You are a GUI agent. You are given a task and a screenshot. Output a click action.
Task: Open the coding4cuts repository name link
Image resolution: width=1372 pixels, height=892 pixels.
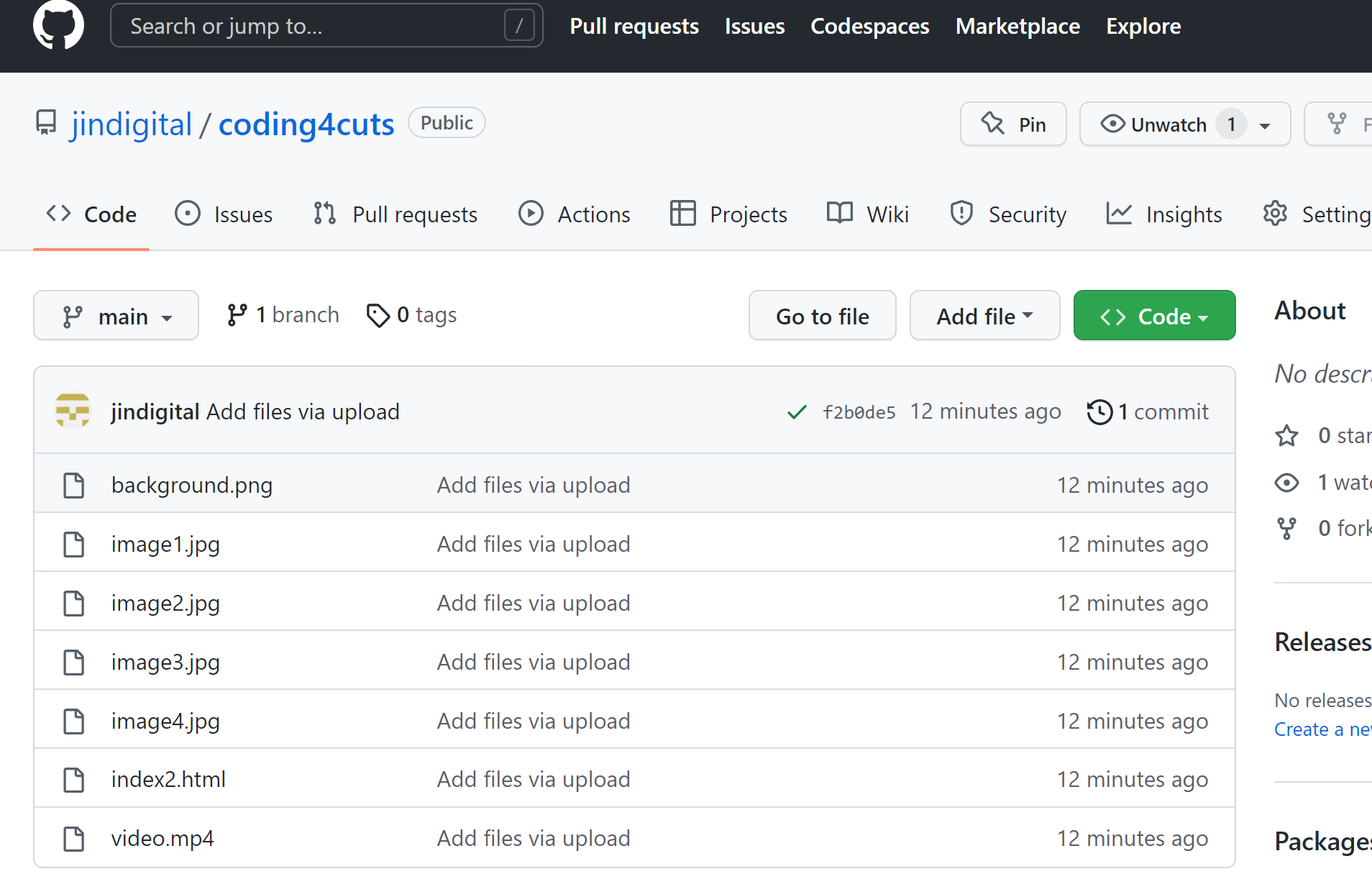(x=306, y=124)
